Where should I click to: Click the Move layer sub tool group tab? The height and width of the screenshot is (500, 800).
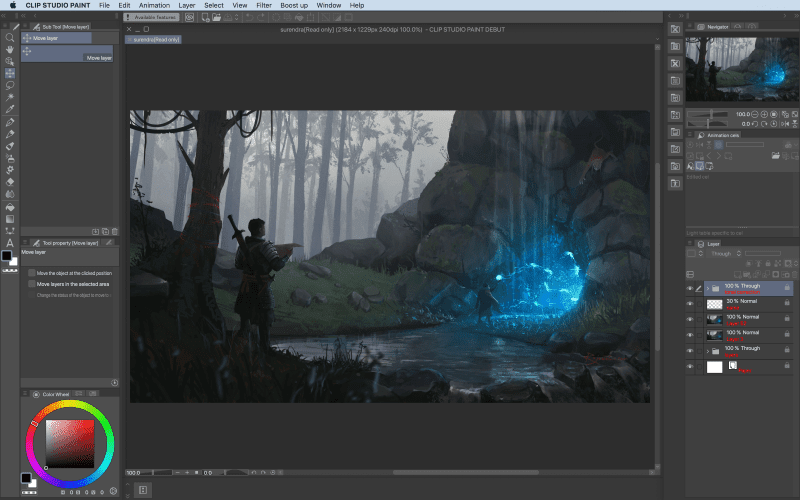[x=56, y=38]
